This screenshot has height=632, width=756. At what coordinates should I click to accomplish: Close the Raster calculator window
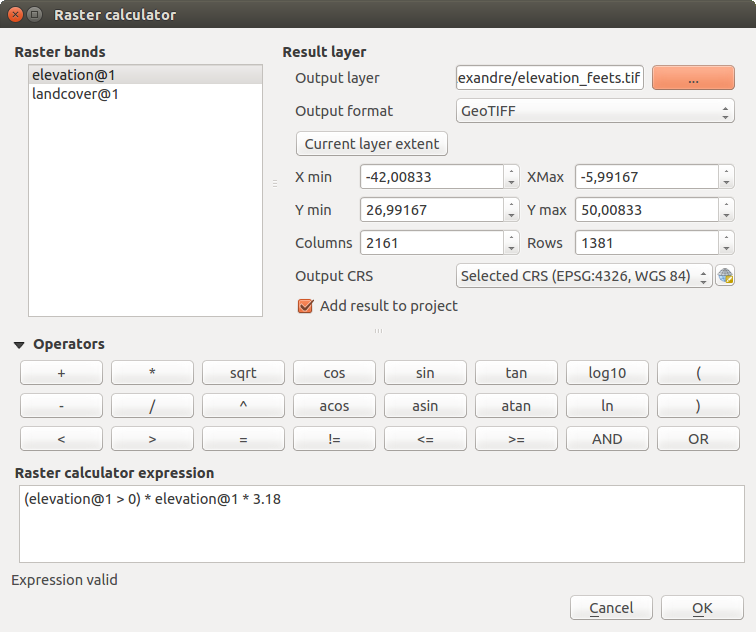point(14,15)
